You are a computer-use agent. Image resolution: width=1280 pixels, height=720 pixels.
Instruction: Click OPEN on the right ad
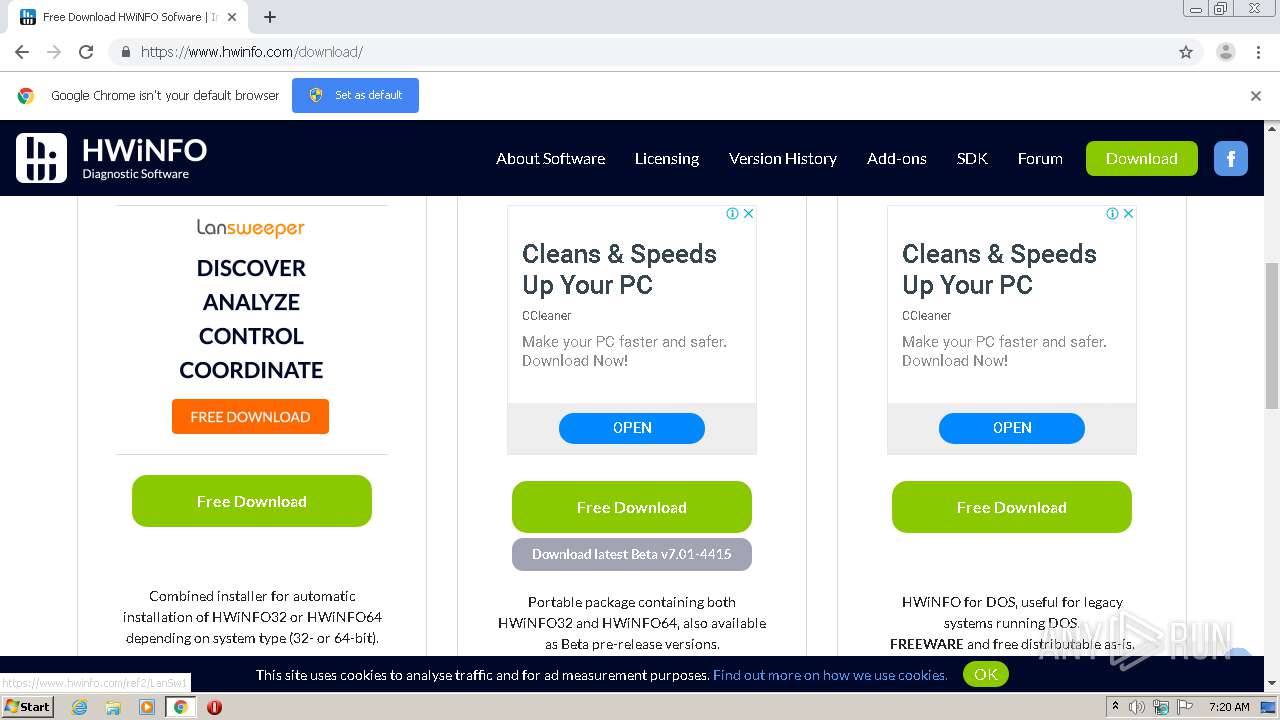tap(1012, 428)
